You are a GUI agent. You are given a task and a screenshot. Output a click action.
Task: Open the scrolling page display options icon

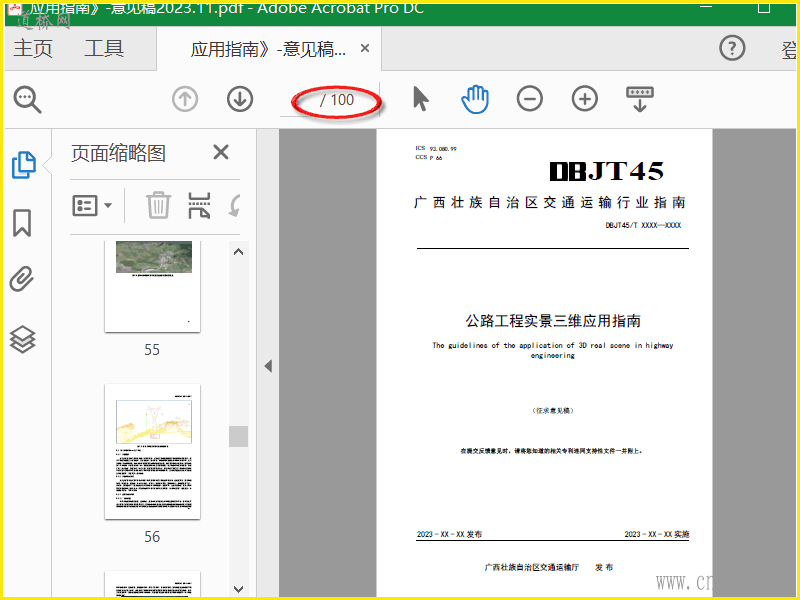pyautogui.click(x=640, y=99)
